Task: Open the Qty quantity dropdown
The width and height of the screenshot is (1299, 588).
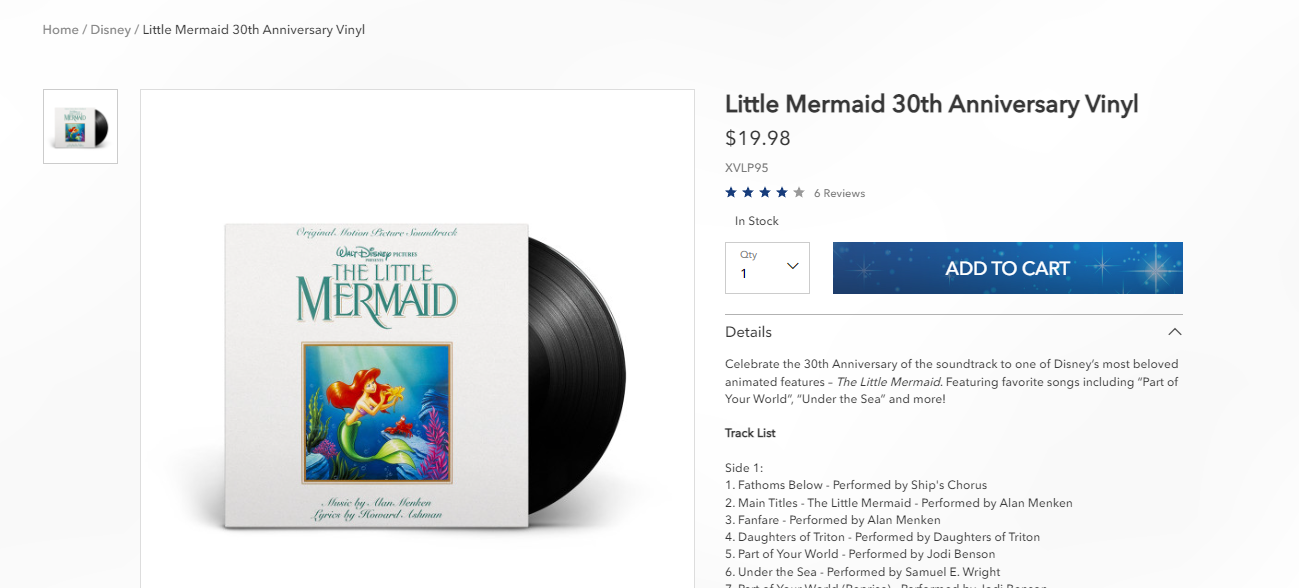Action: coord(767,267)
